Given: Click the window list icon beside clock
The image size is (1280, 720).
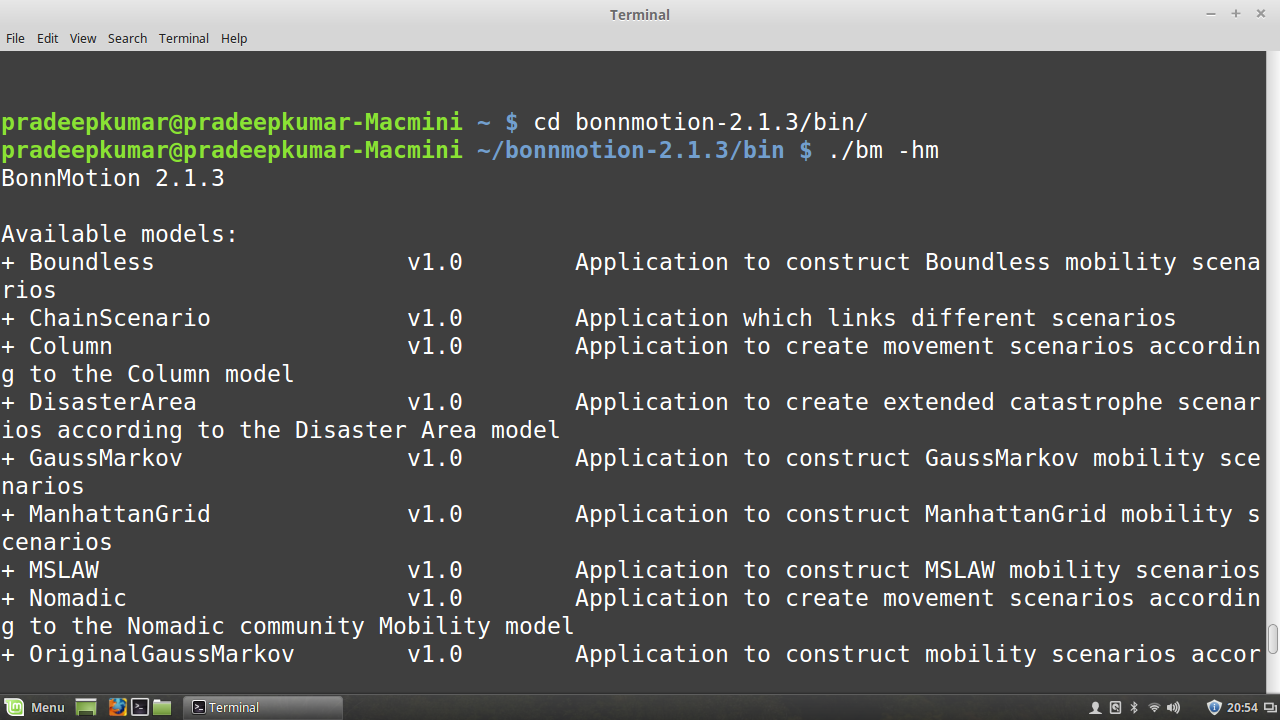Looking at the screenshot, I should pos(1268,707).
